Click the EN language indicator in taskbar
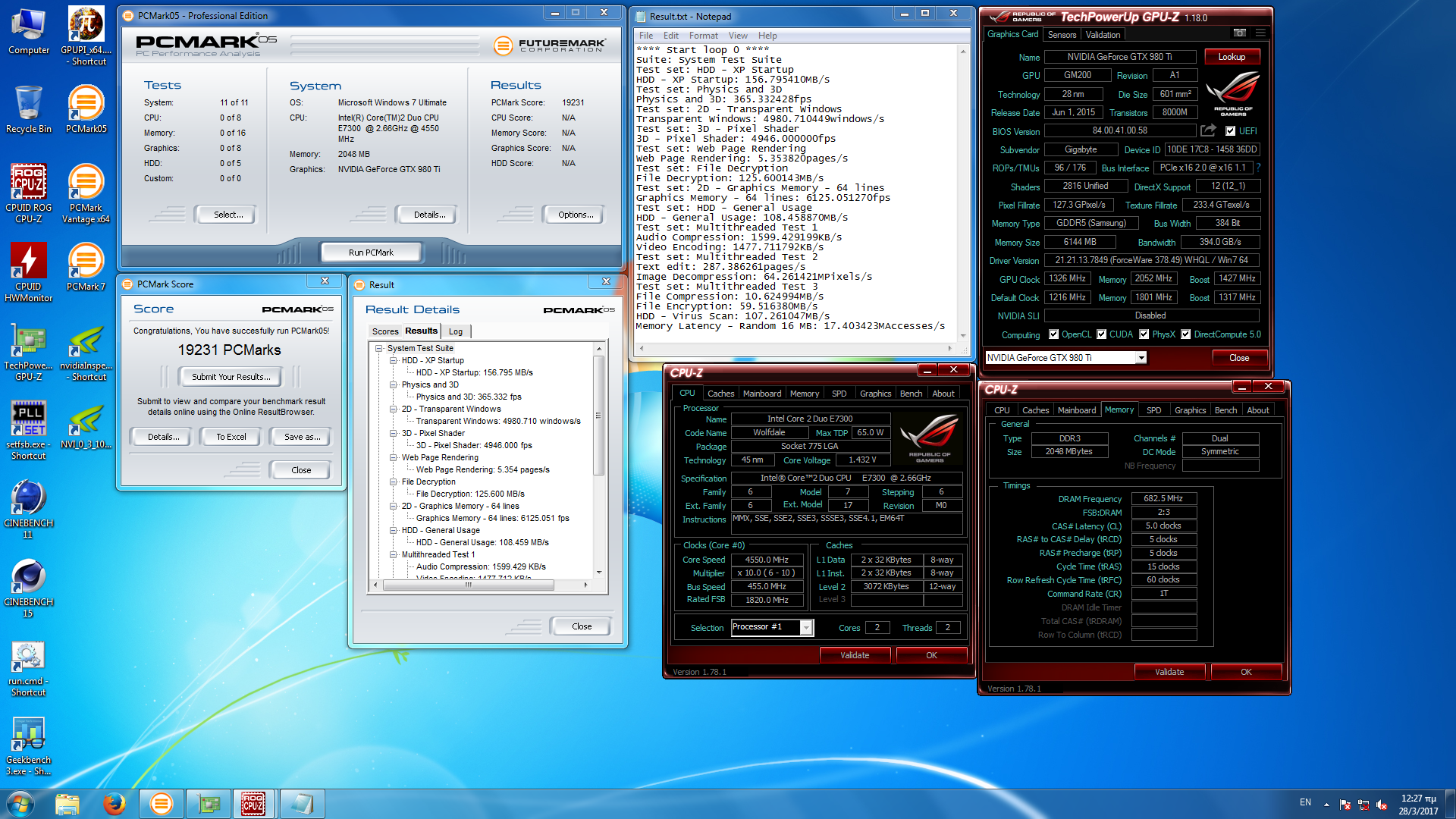 (x=1305, y=802)
